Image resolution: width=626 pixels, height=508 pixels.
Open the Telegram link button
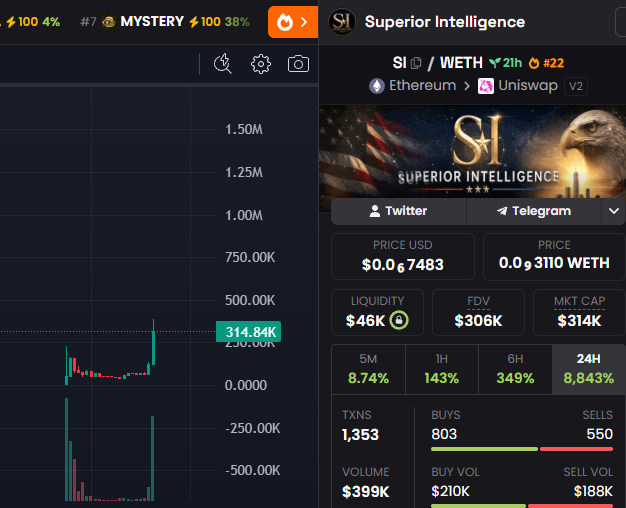(x=534, y=211)
